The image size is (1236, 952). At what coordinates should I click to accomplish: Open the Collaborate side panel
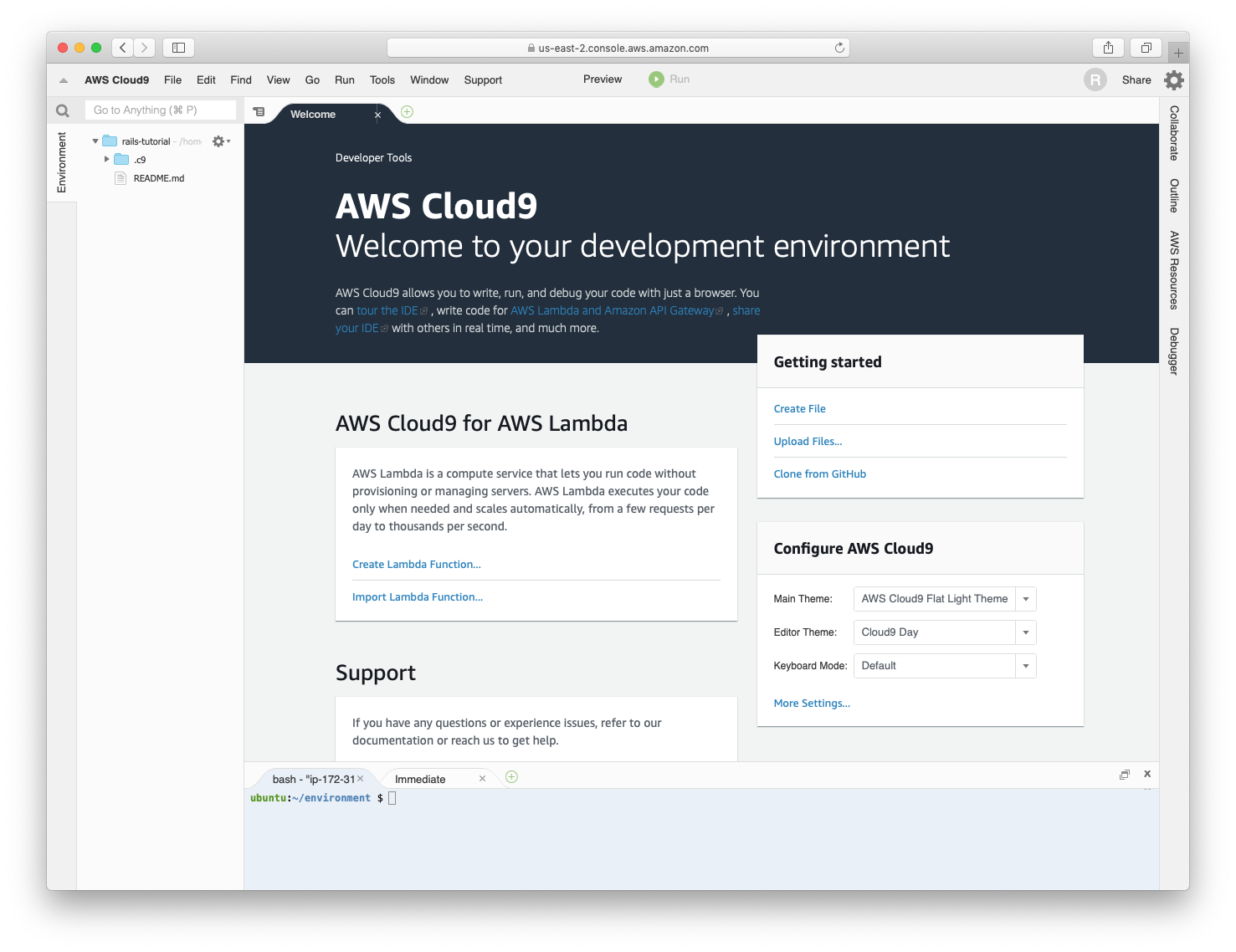pyautogui.click(x=1174, y=133)
